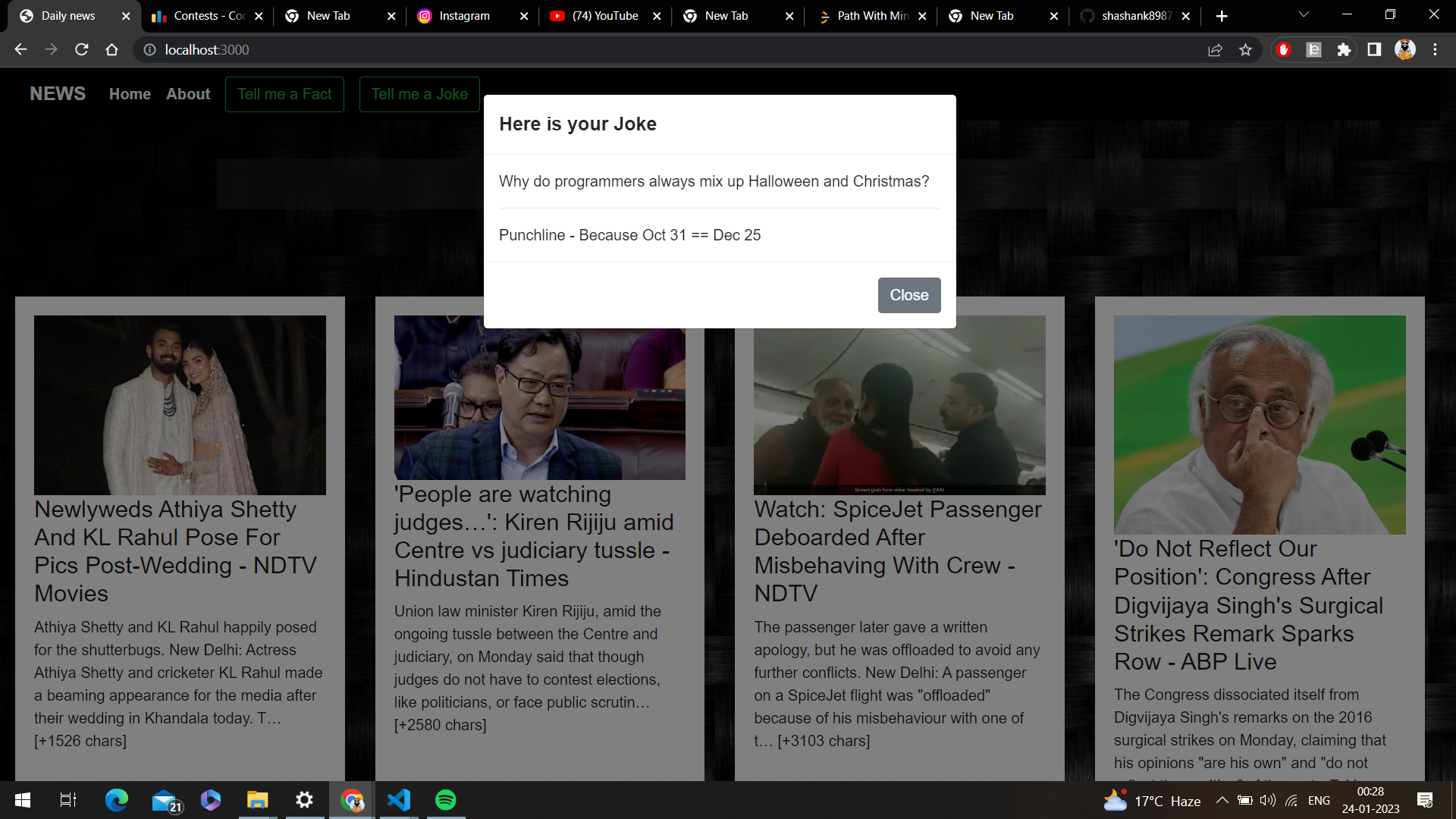Open the About nav link
Image resolution: width=1456 pixels, height=819 pixels.
click(188, 94)
